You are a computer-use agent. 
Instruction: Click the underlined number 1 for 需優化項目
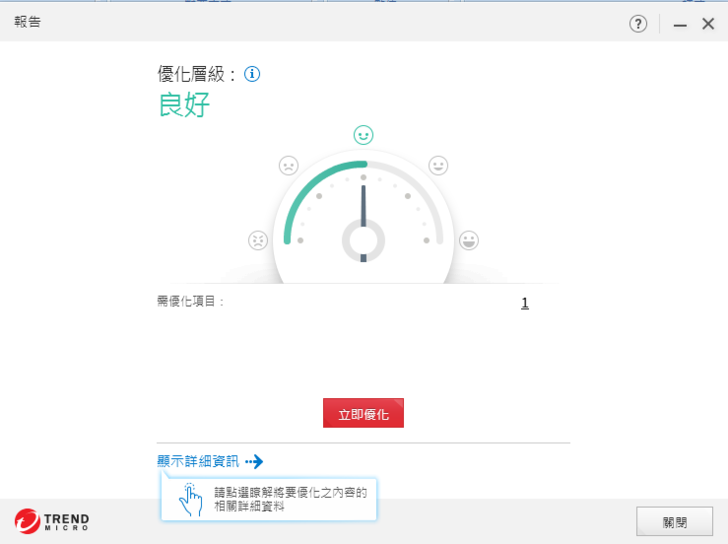click(x=524, y=303)
